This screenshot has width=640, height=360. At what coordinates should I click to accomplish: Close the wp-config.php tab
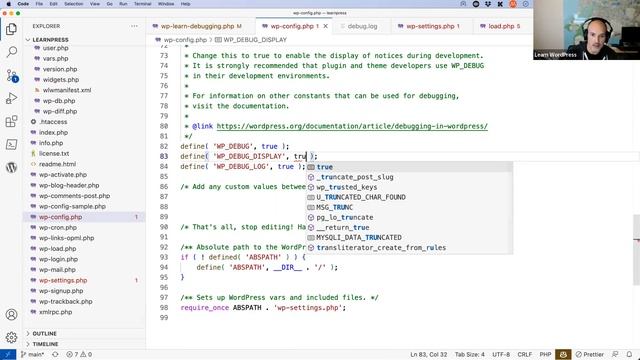point(325,26)
